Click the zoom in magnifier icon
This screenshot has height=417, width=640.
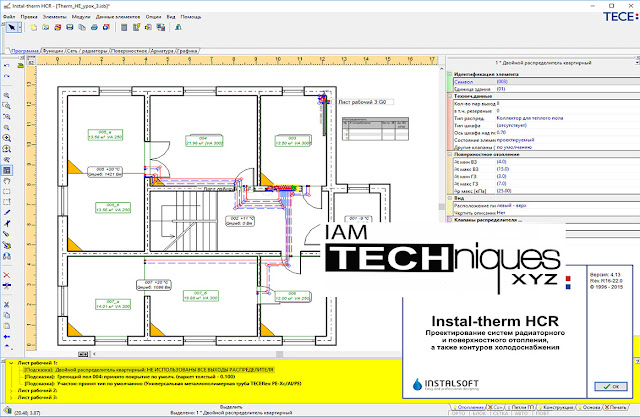(7, 138)
